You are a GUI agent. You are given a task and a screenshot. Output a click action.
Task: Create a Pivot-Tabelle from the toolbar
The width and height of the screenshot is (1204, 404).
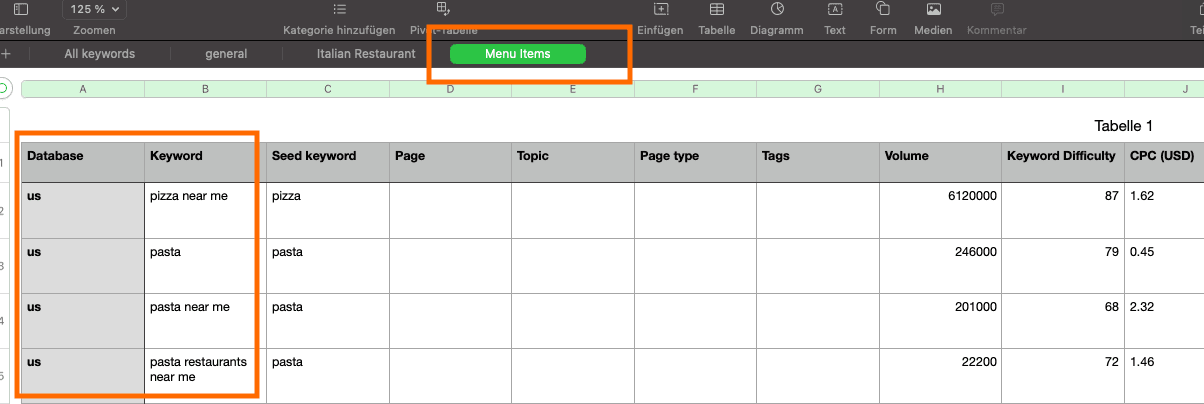444,9
